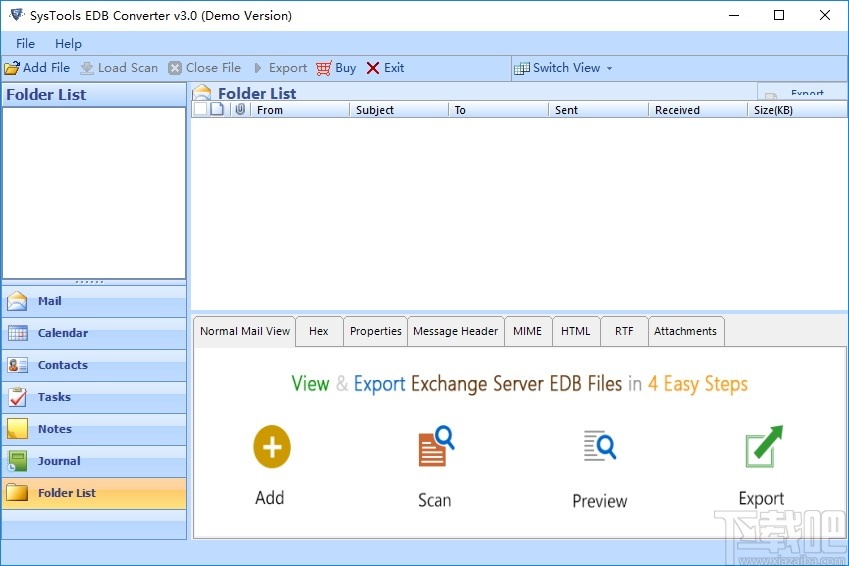Click the envelope icon beside Folder List heading
Image resolution: width=849 pixels, height=566 pixels.
[x=202, y=92]
